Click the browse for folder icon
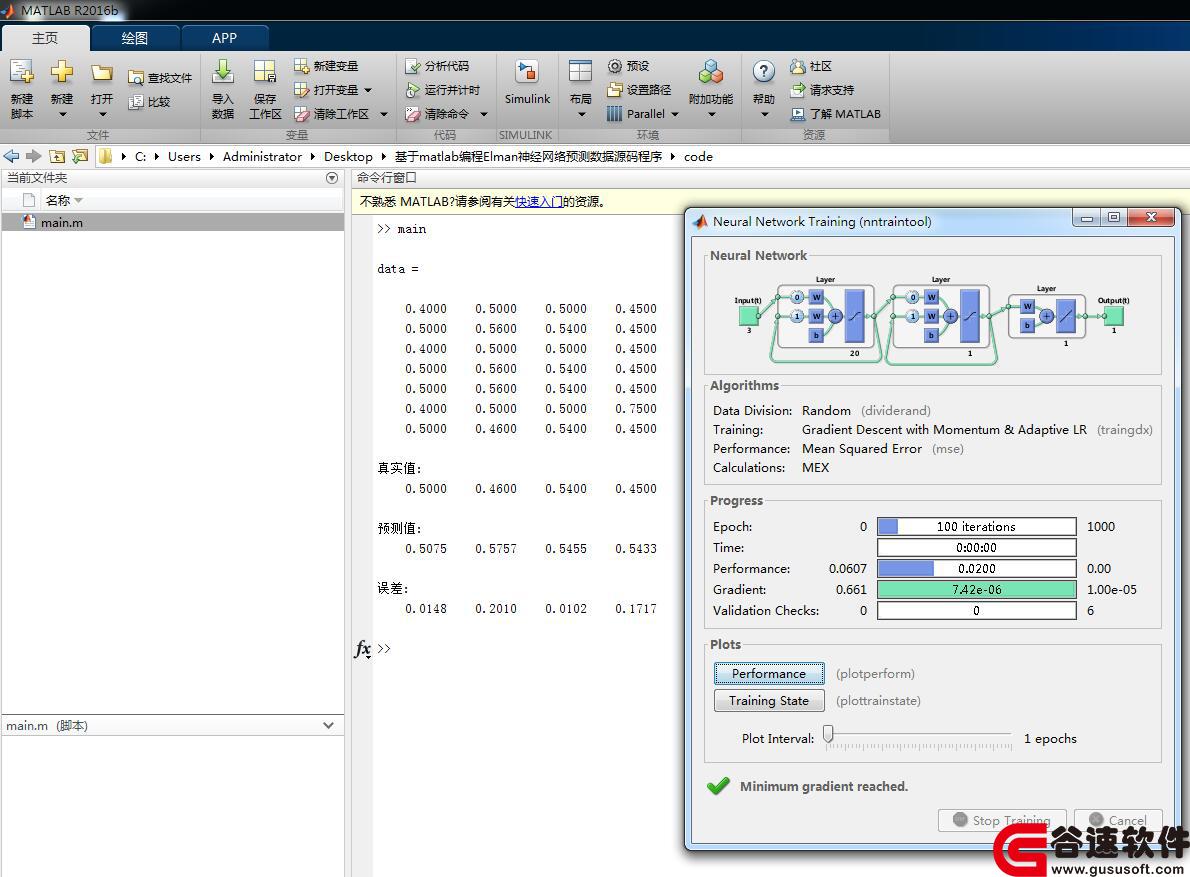1190x877 pixels. 80,156
